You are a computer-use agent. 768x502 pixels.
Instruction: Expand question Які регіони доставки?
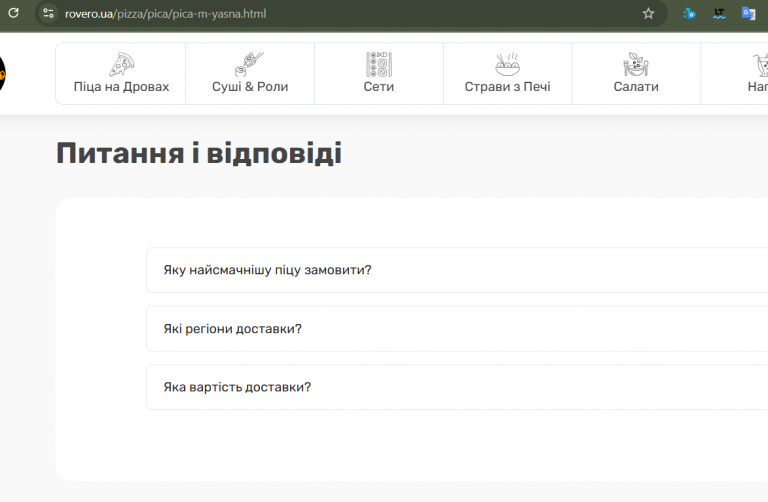tap(457, 329)
